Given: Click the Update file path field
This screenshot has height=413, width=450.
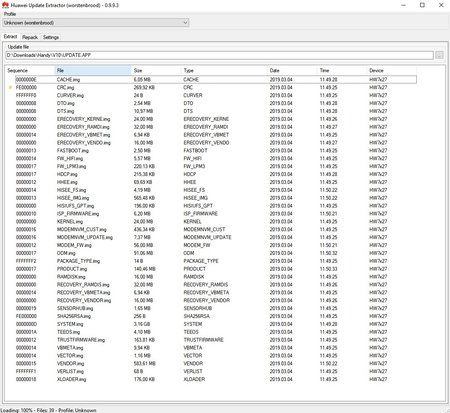Looking at the screenshot, I should 219,55.
